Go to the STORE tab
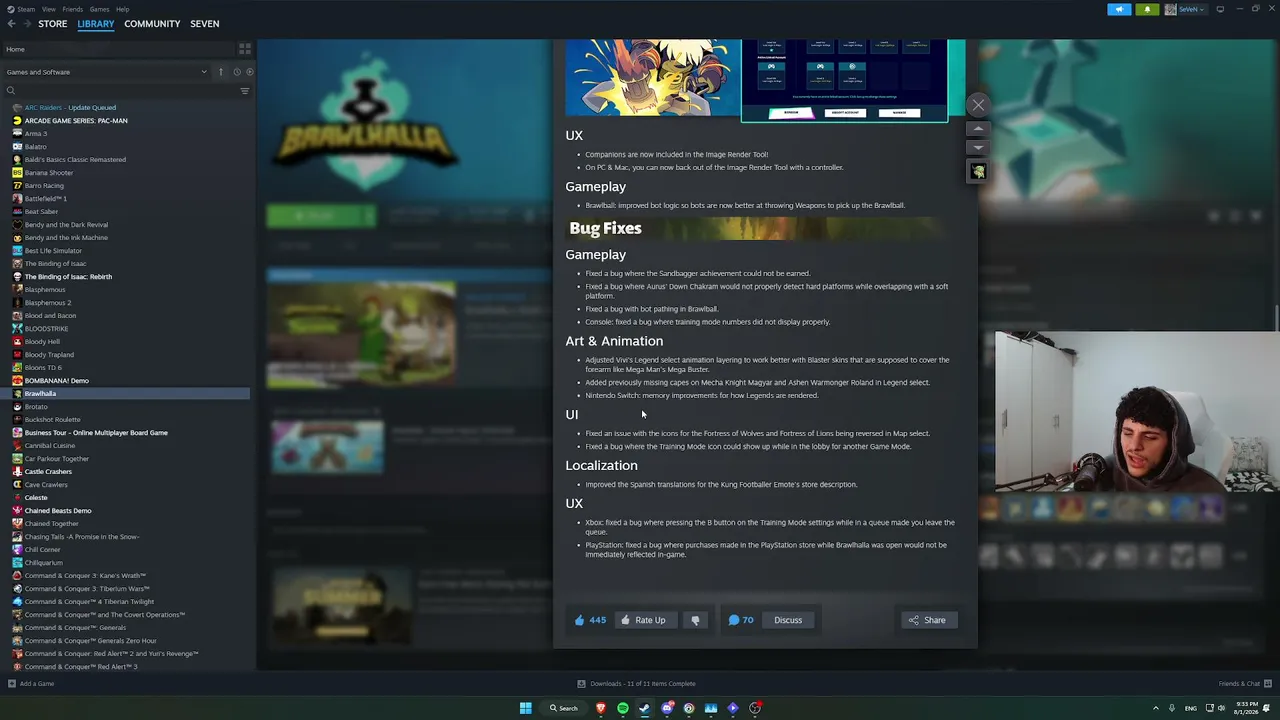This screenshot has width=1280, height=720. [x=53, y=24]
